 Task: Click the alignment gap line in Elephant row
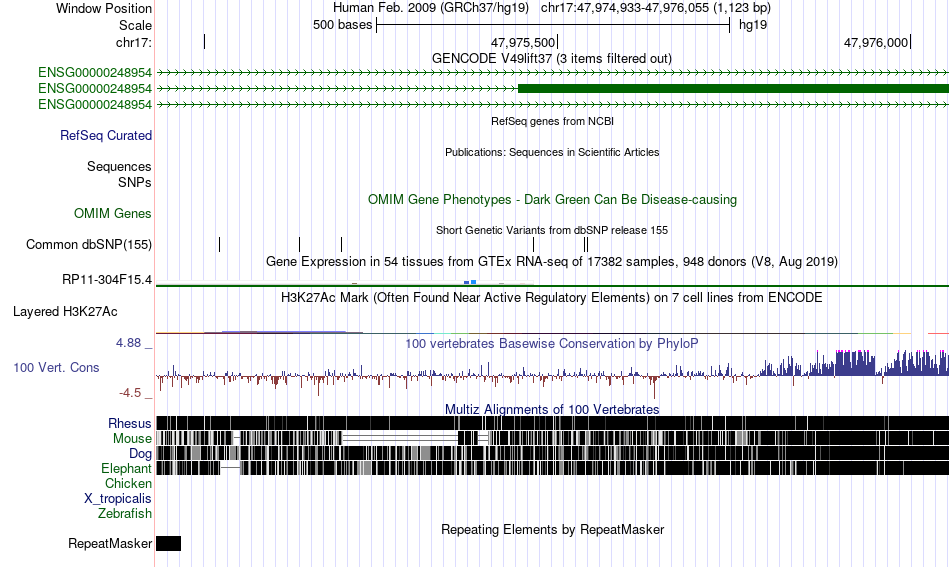[230, 468]
